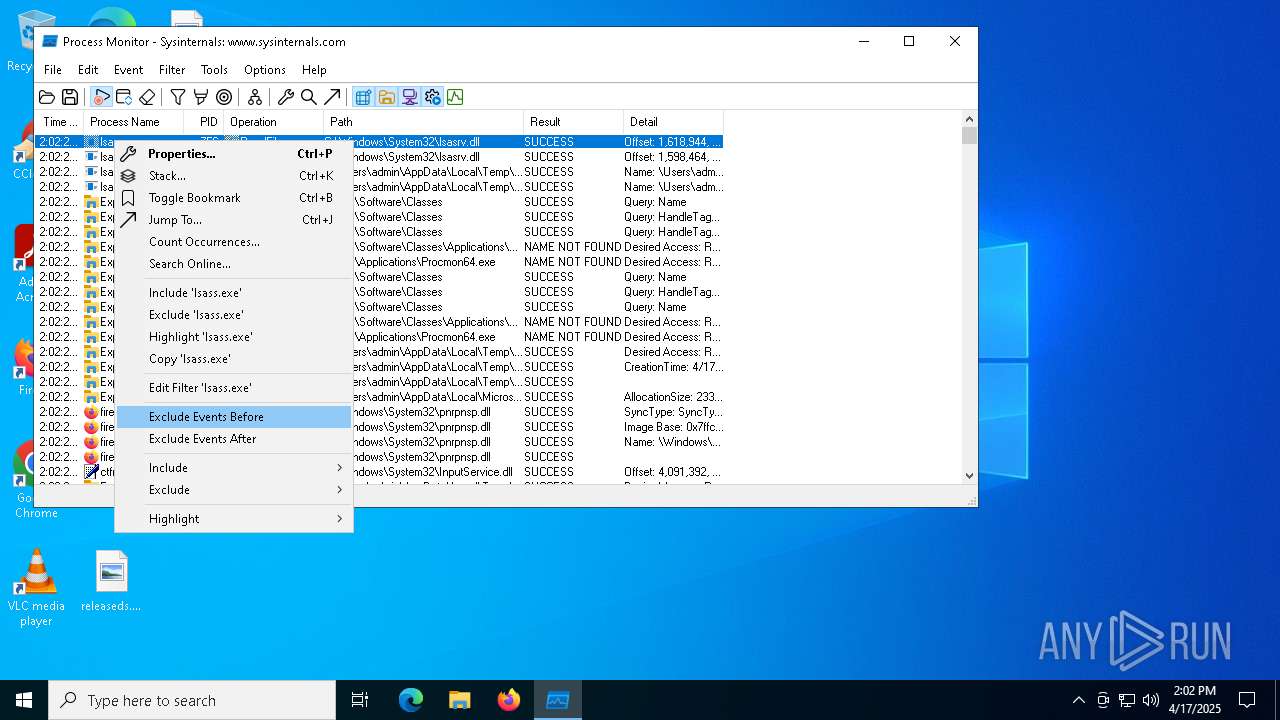This screenshot has height=720, width=1280.
Task: Click the Find magnifier toolbar icon
Action: (x=309, y=97)
